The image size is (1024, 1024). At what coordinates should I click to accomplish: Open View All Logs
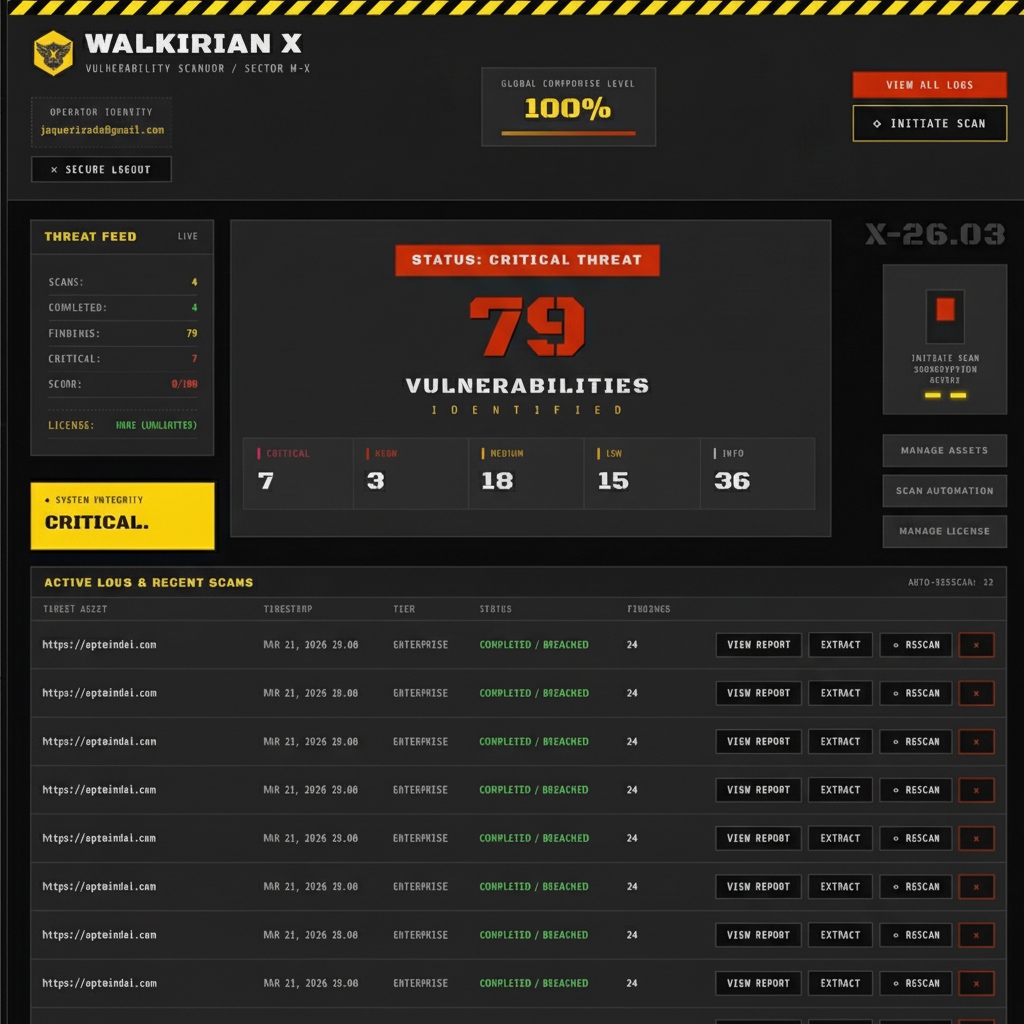pyautogui.click(x=929, y=85)
